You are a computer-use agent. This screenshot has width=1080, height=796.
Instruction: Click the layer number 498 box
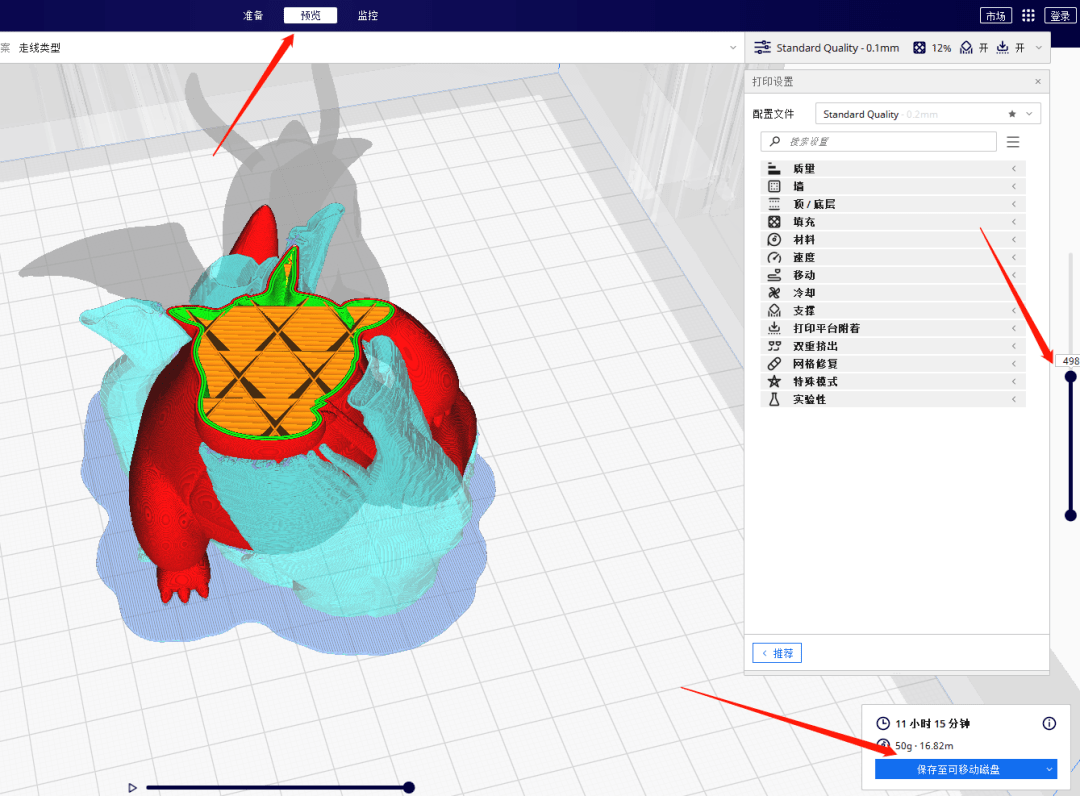point(1069,361)
